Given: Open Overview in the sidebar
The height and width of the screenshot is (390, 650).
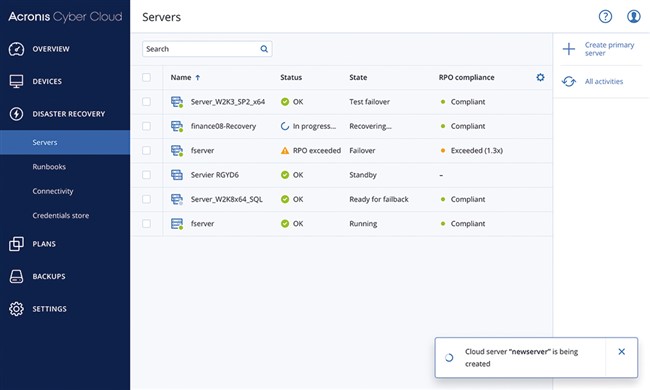Looking at the screenshot, I should click(51, 49).
